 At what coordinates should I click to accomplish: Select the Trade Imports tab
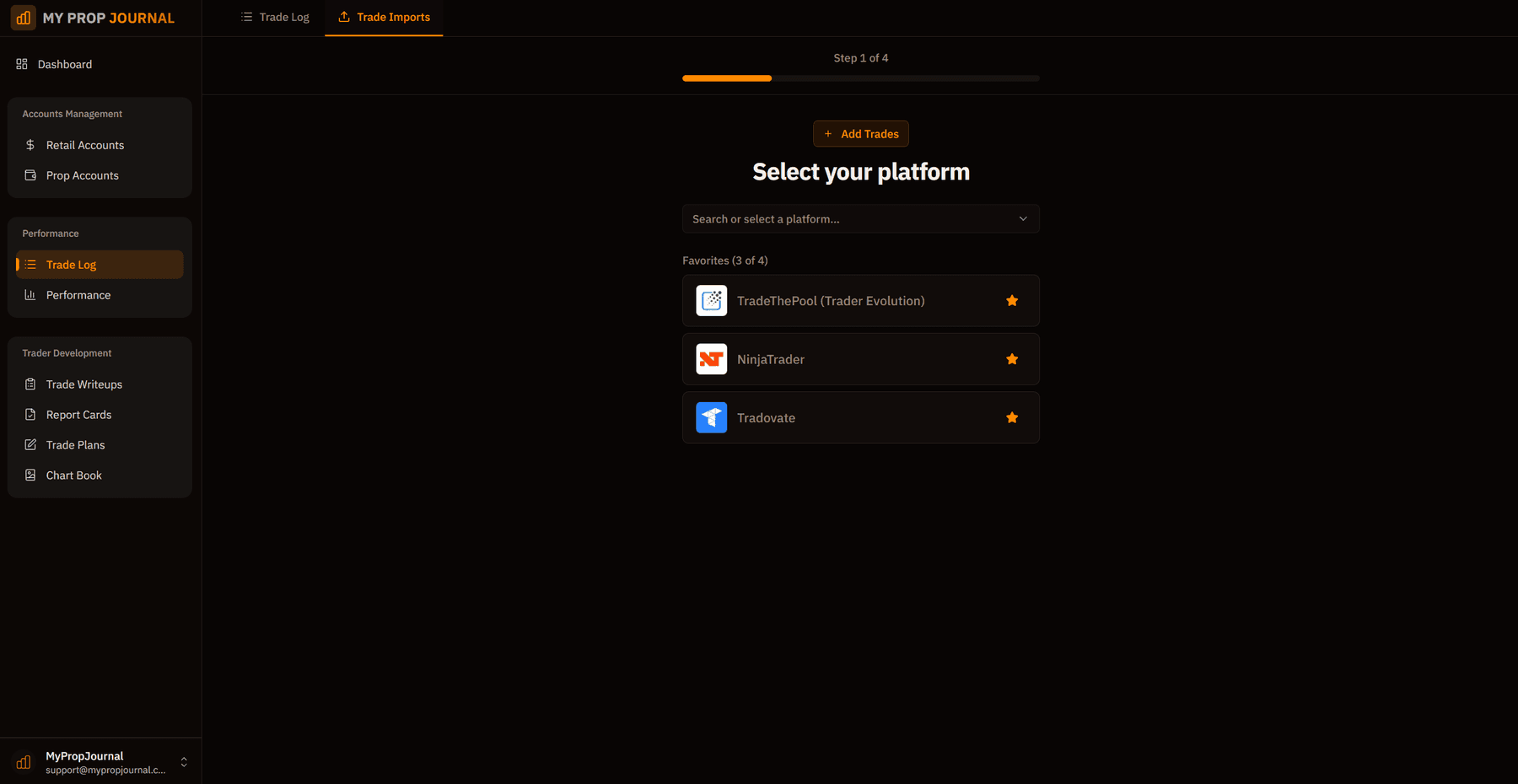pyautogui.click(x=384, y=17)
